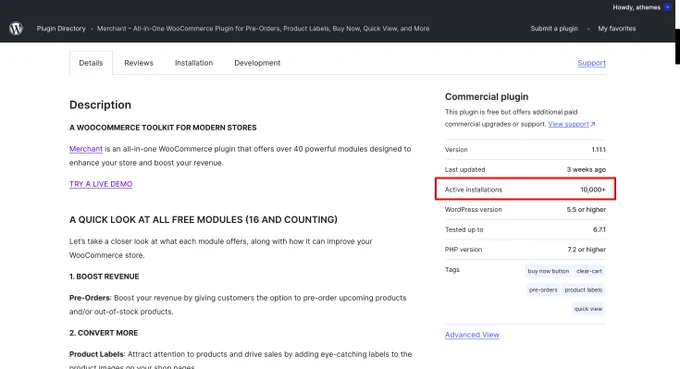680x369 pixels.
Task: Click the product labels tag
Action: [x=583, y=290]
